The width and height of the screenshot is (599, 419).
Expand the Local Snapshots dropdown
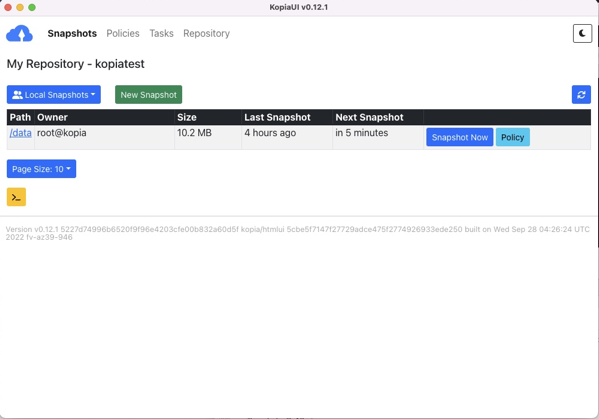[54, 95]
